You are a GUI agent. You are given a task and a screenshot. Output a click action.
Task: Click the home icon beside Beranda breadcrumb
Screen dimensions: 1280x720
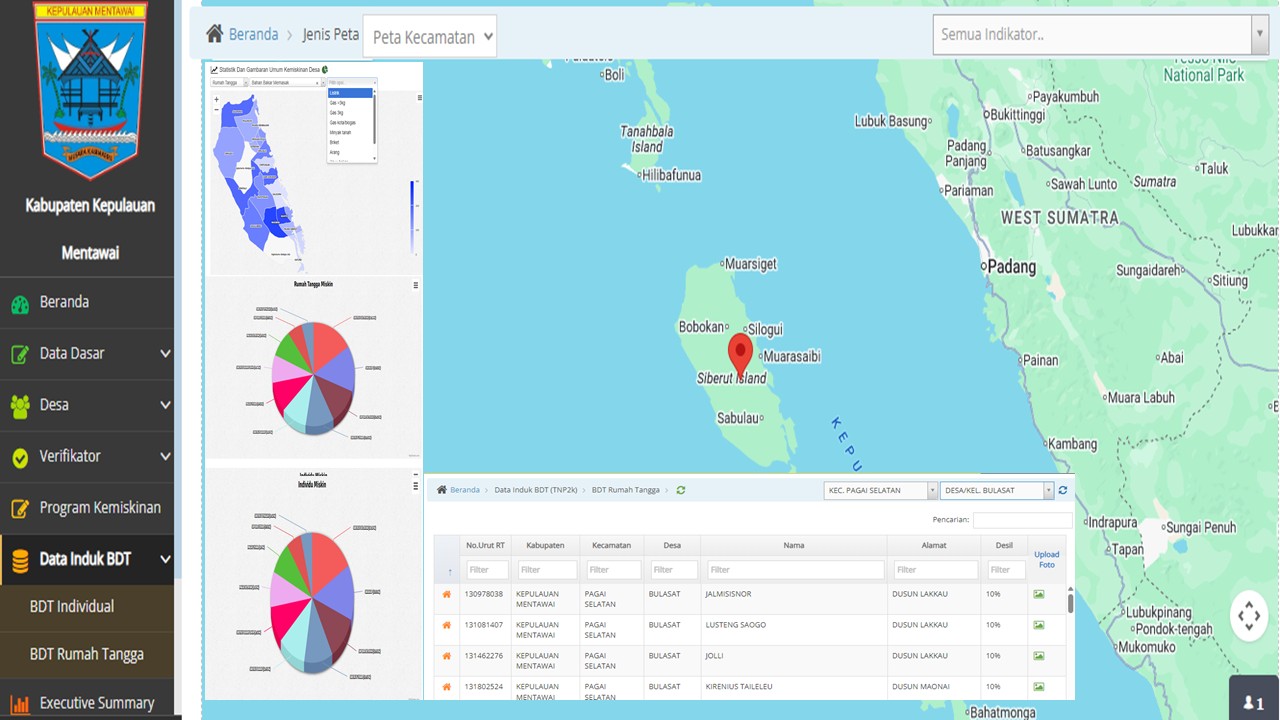(x=214, y=34)
